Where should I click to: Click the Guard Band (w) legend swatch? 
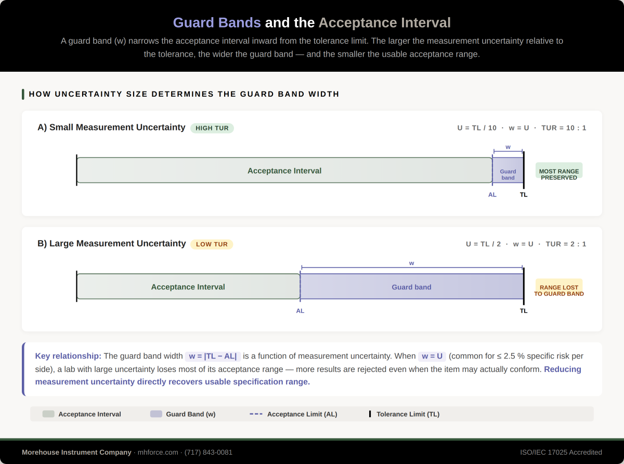[x=156, y=414]
